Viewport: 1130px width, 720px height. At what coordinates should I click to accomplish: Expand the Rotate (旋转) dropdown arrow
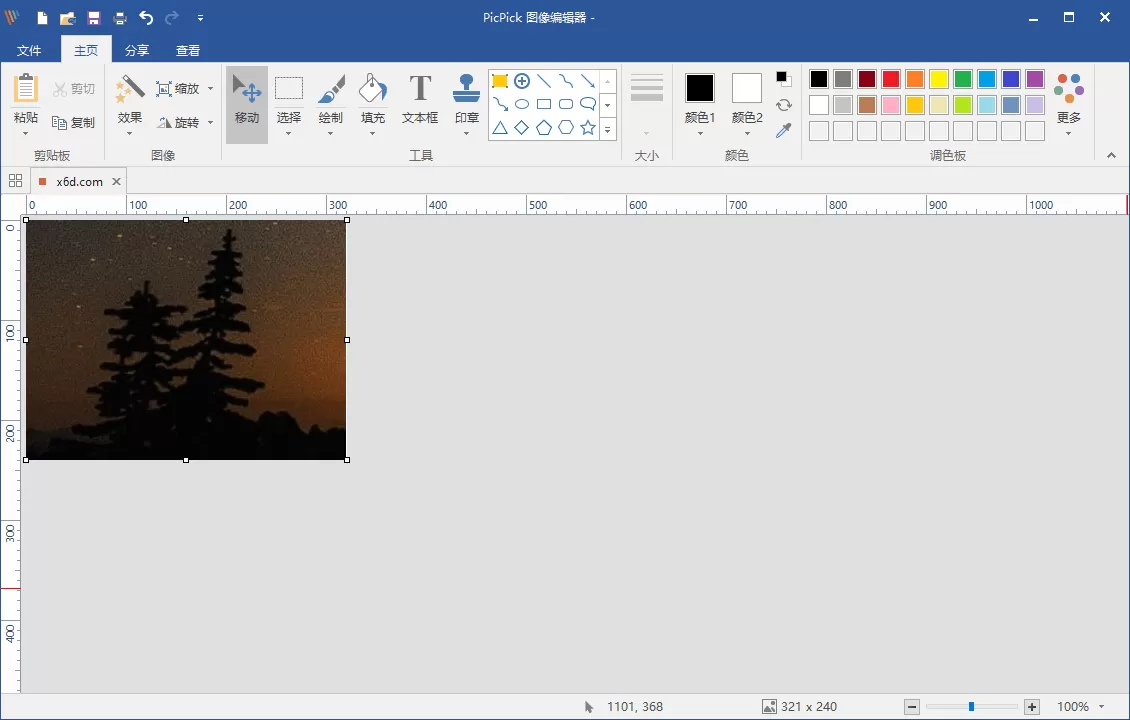tap(210, 123)
